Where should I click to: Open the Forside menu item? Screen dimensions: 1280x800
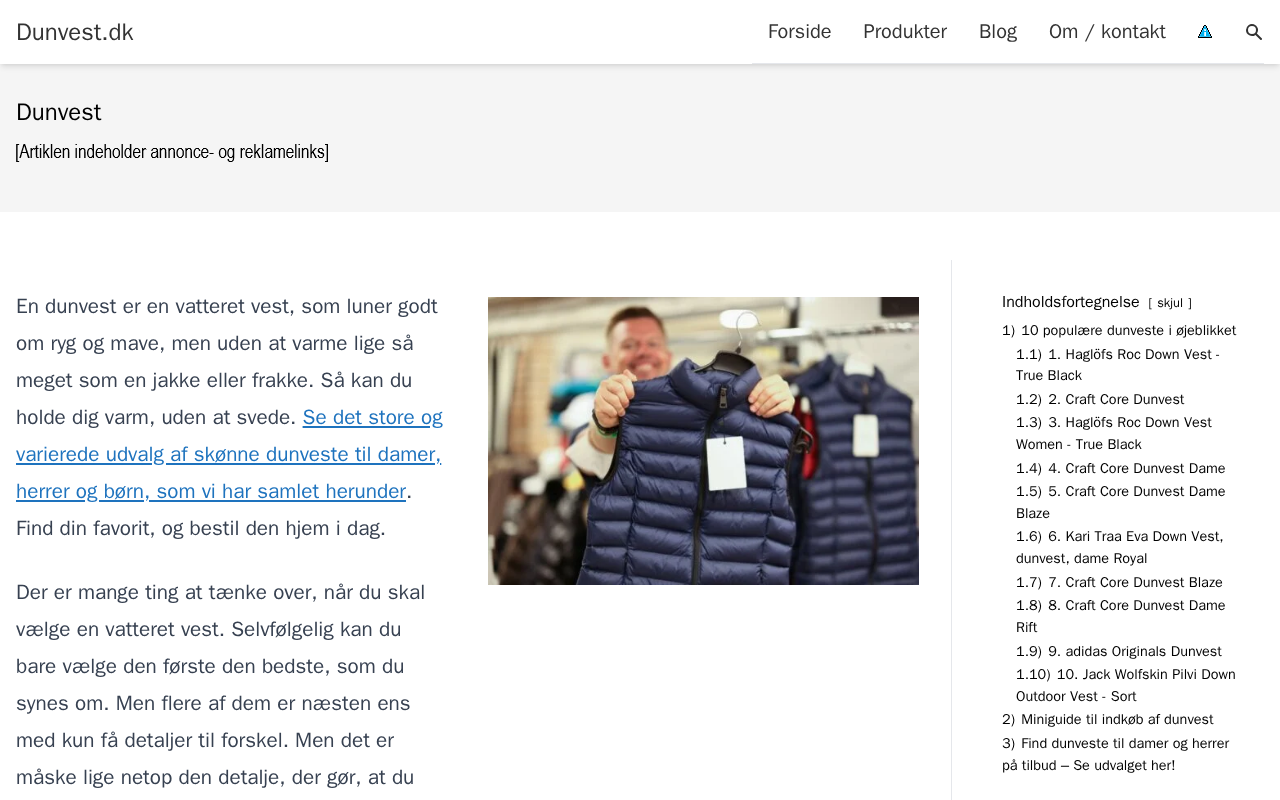(x=799, y=32)
